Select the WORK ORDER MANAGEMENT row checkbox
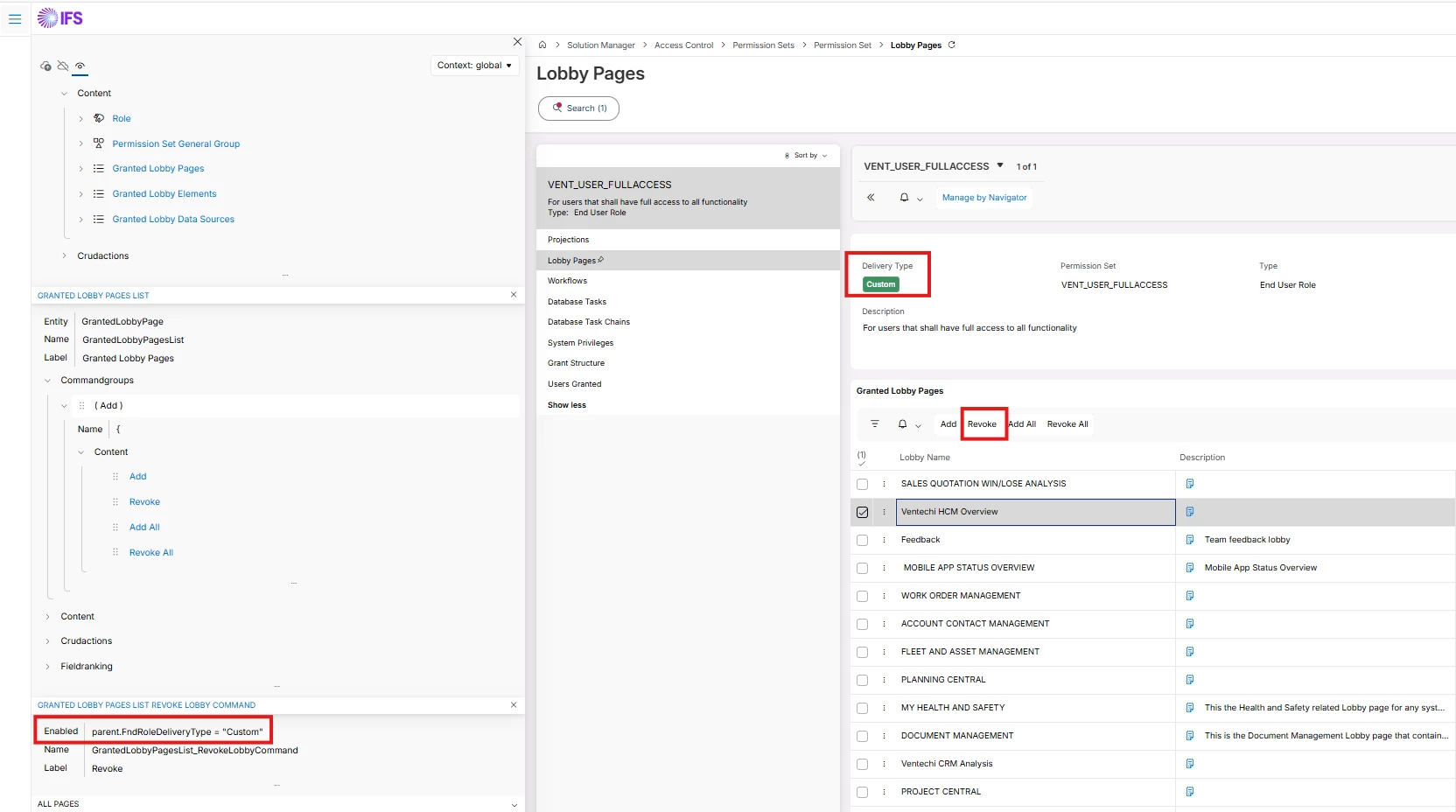This screenshot has width=1456, height=812. (x=862, y=596)
